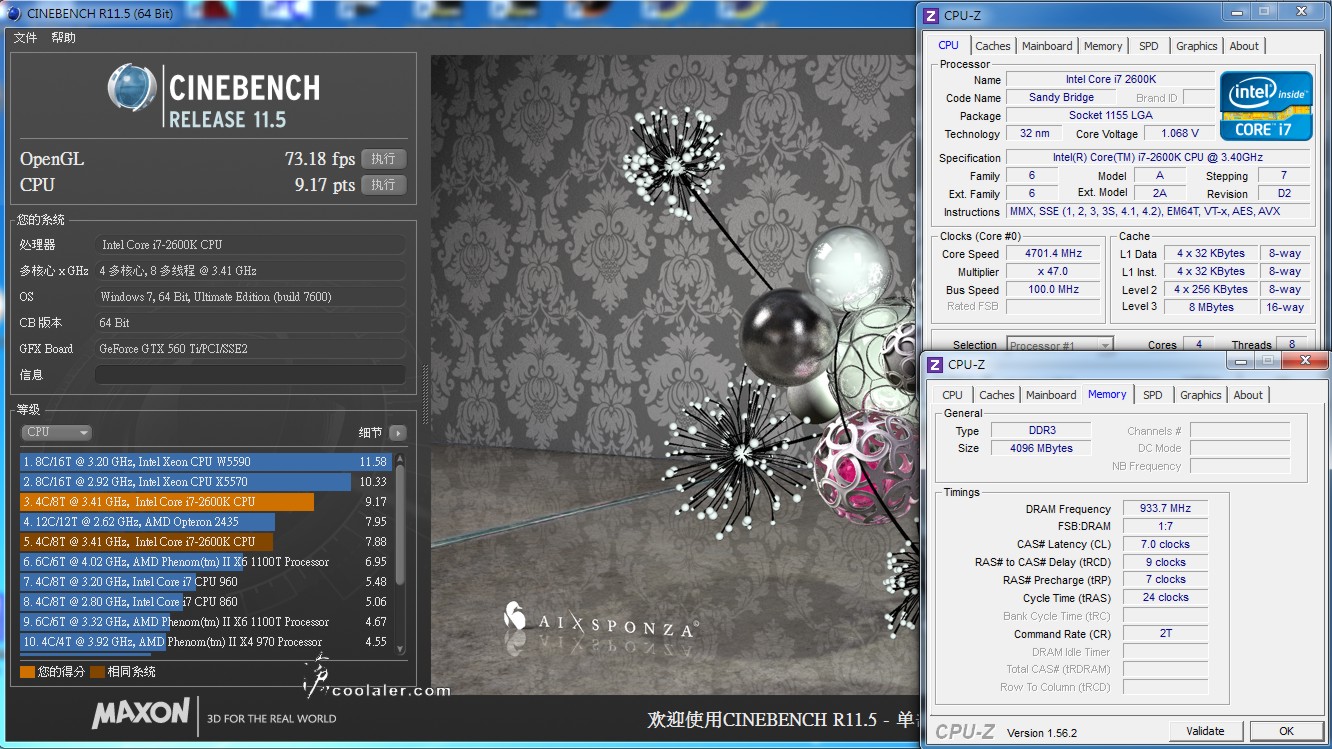
Task: Switch to Graphics tab in lower CPU-Z window
Action: coord(1201,395)
